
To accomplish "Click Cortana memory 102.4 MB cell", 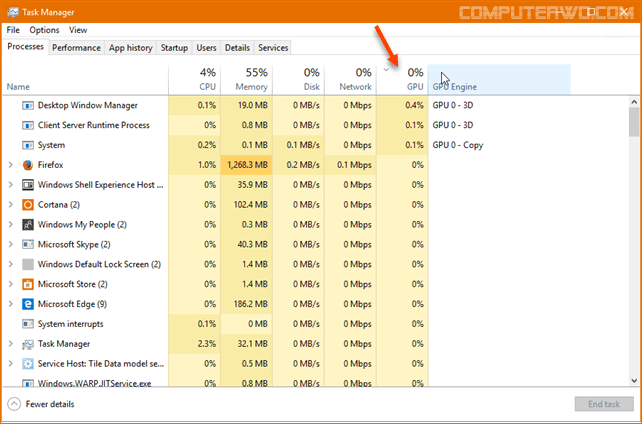I will click(x=246, y=205).
